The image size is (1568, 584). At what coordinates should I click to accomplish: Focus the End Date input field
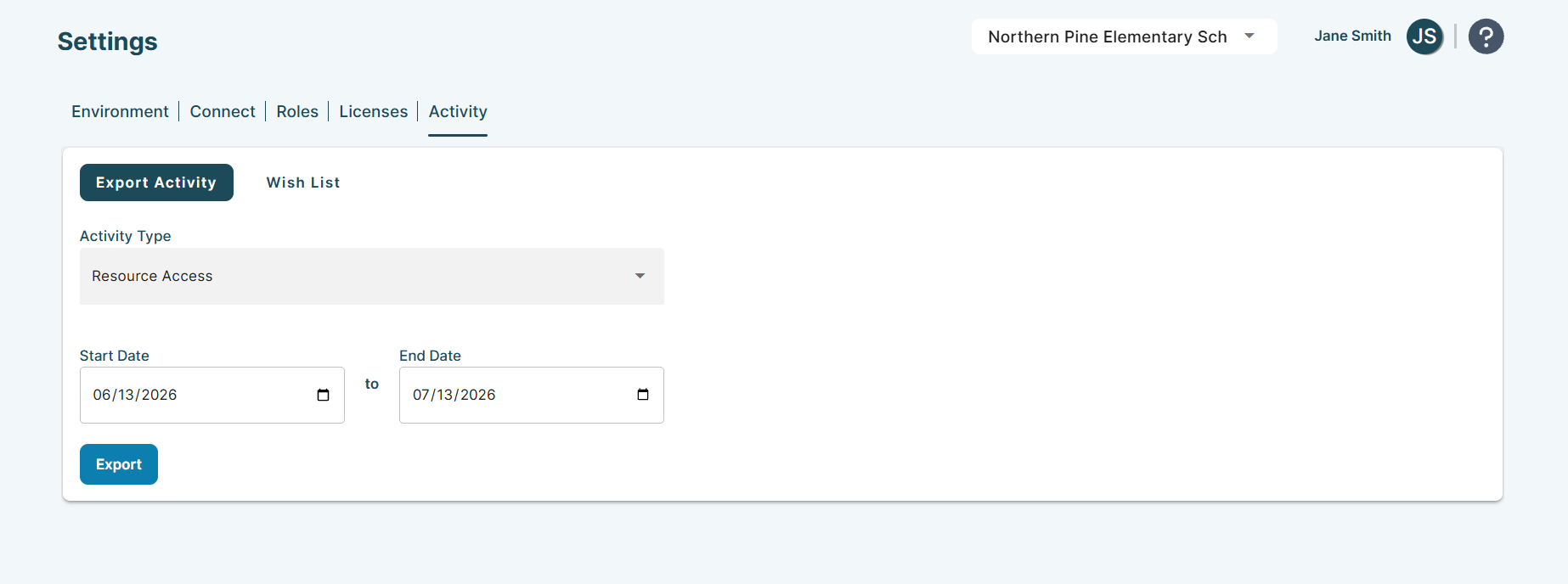[x=532, y=395]
